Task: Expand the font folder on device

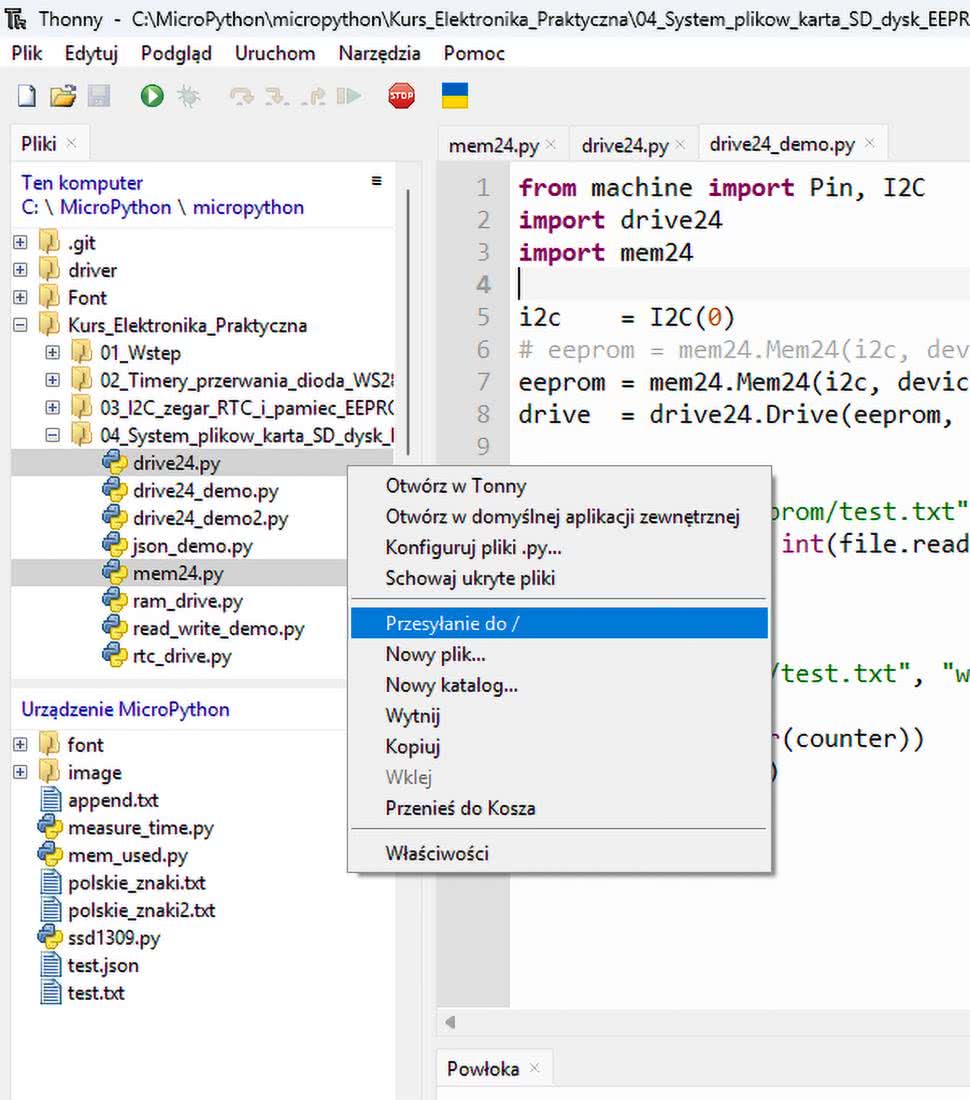Action: (20, 745)
